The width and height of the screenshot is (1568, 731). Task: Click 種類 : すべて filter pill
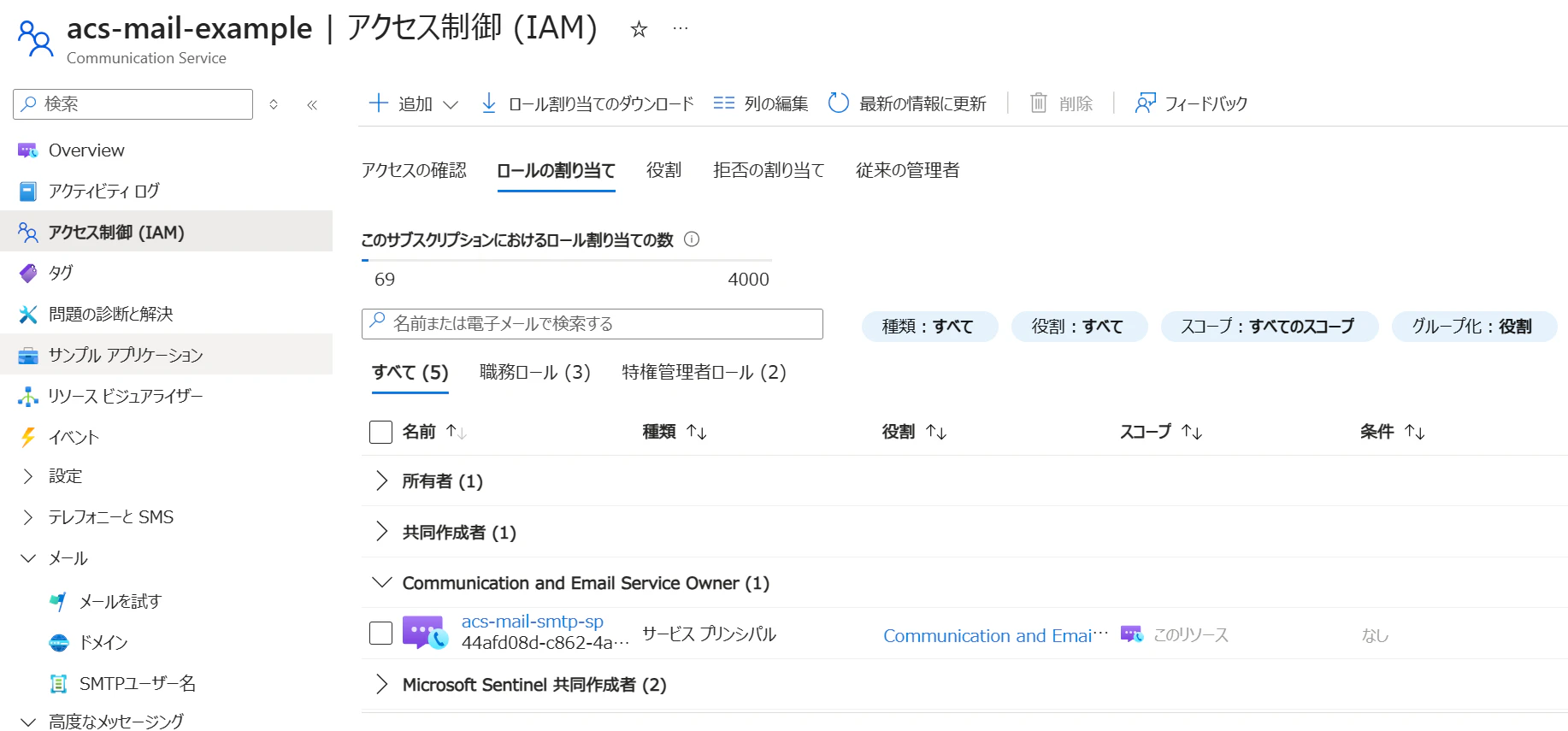tap(929, 327)
